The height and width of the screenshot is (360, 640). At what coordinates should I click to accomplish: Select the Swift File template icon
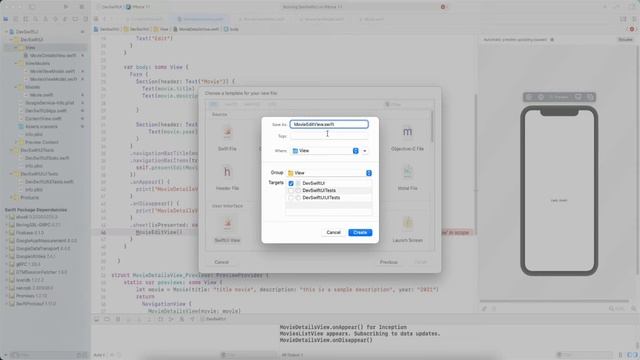[x=227, y=132]
